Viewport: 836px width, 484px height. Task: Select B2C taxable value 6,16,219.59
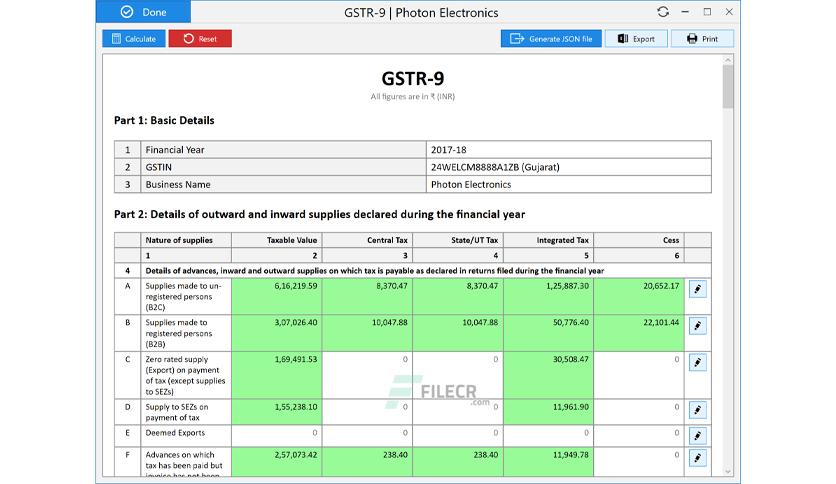pos(277,296)
